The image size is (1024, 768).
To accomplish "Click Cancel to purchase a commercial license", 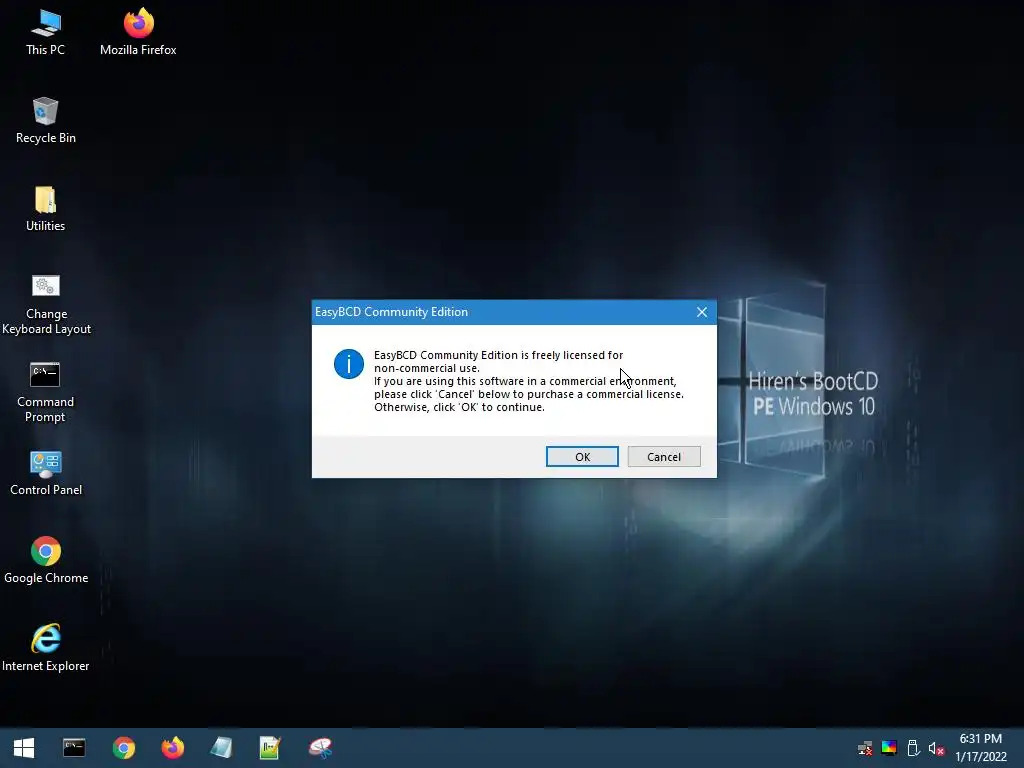I will [664, 456].
